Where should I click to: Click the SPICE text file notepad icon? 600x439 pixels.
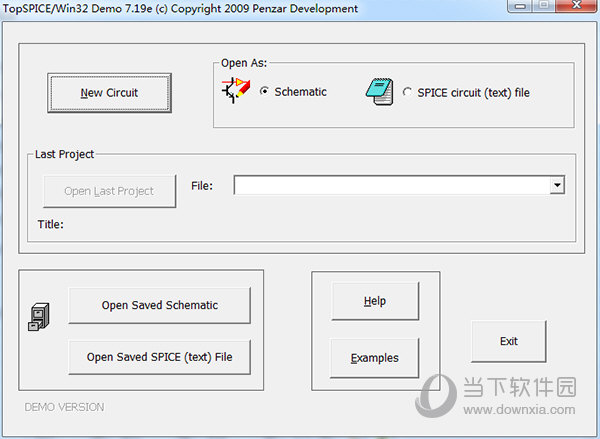[379, 91]
